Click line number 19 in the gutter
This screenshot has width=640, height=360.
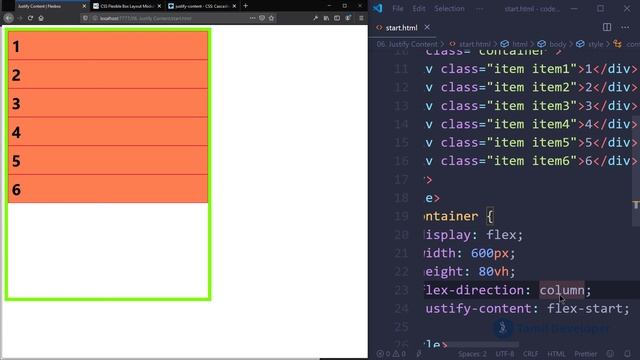401,216
